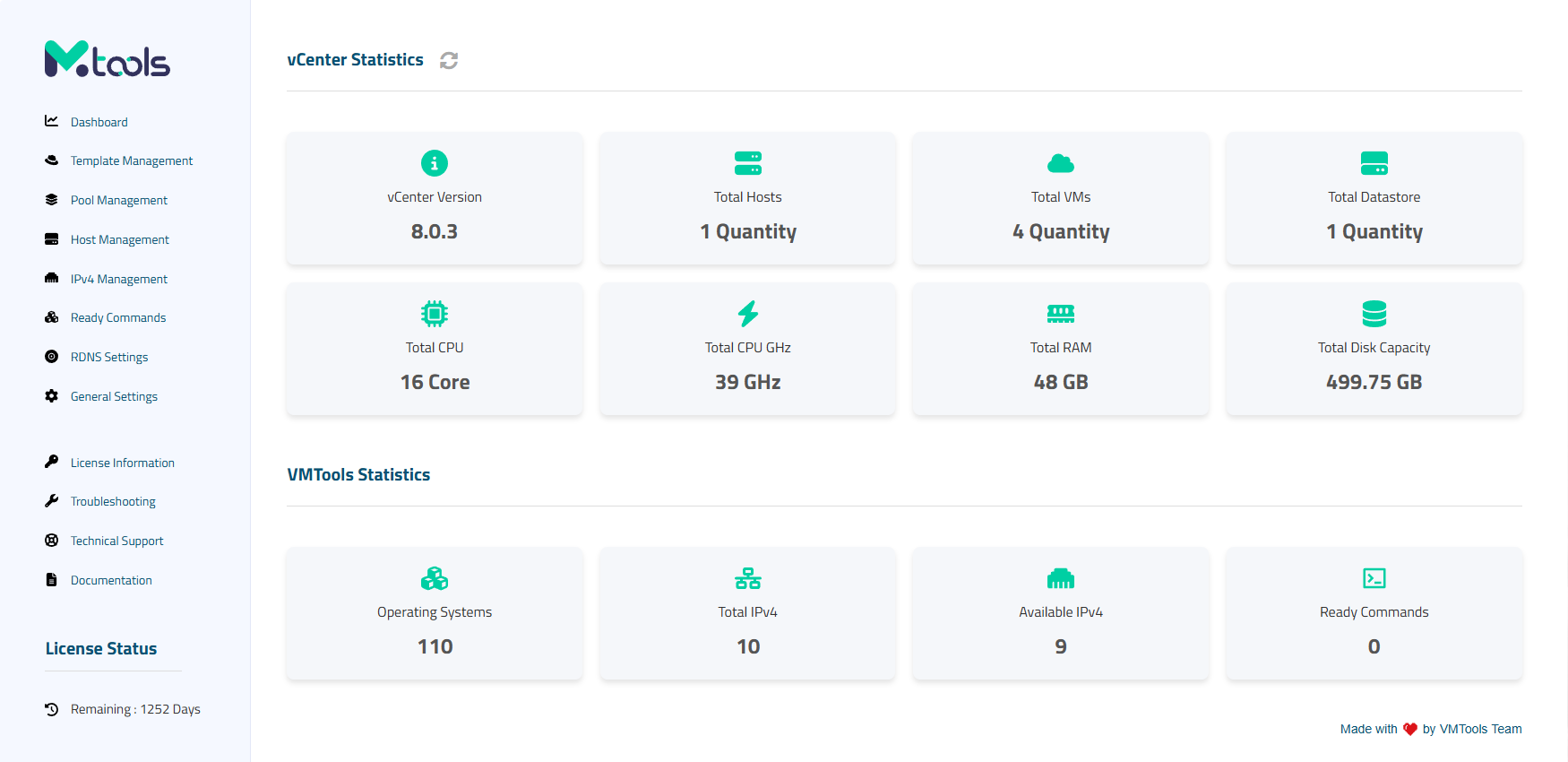Click the lightning bolt icon on CPU GHz card
1568x762 pixels.
pyautogui.click(x=748, y=314)
